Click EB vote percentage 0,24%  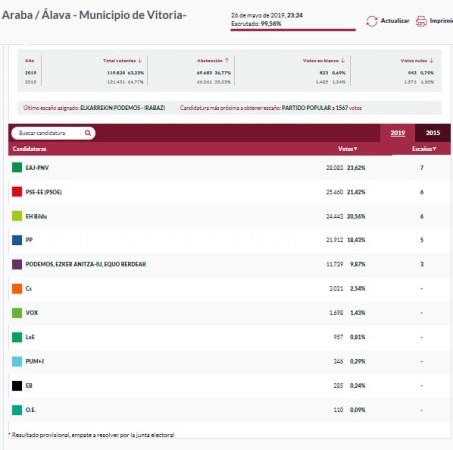coord(358,386)
